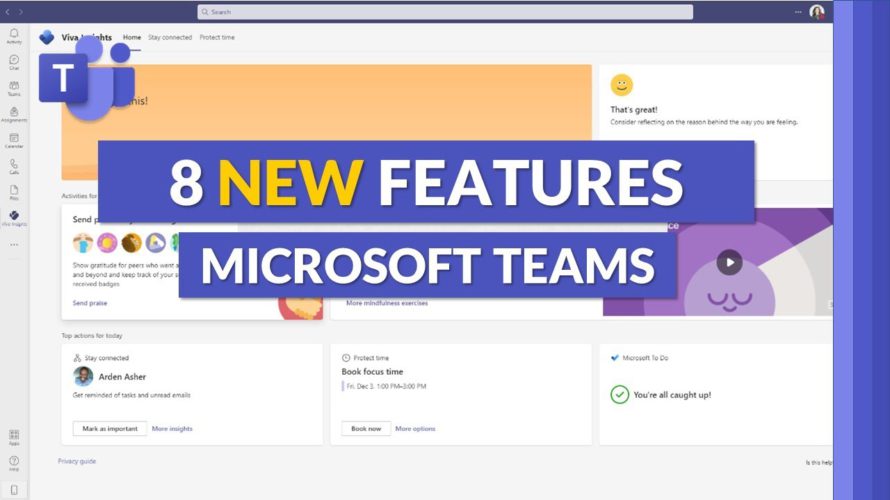The height and width of the screenshot is (500, 890).
Task: Click the You're all caught up text
Action: coord(672,395)
